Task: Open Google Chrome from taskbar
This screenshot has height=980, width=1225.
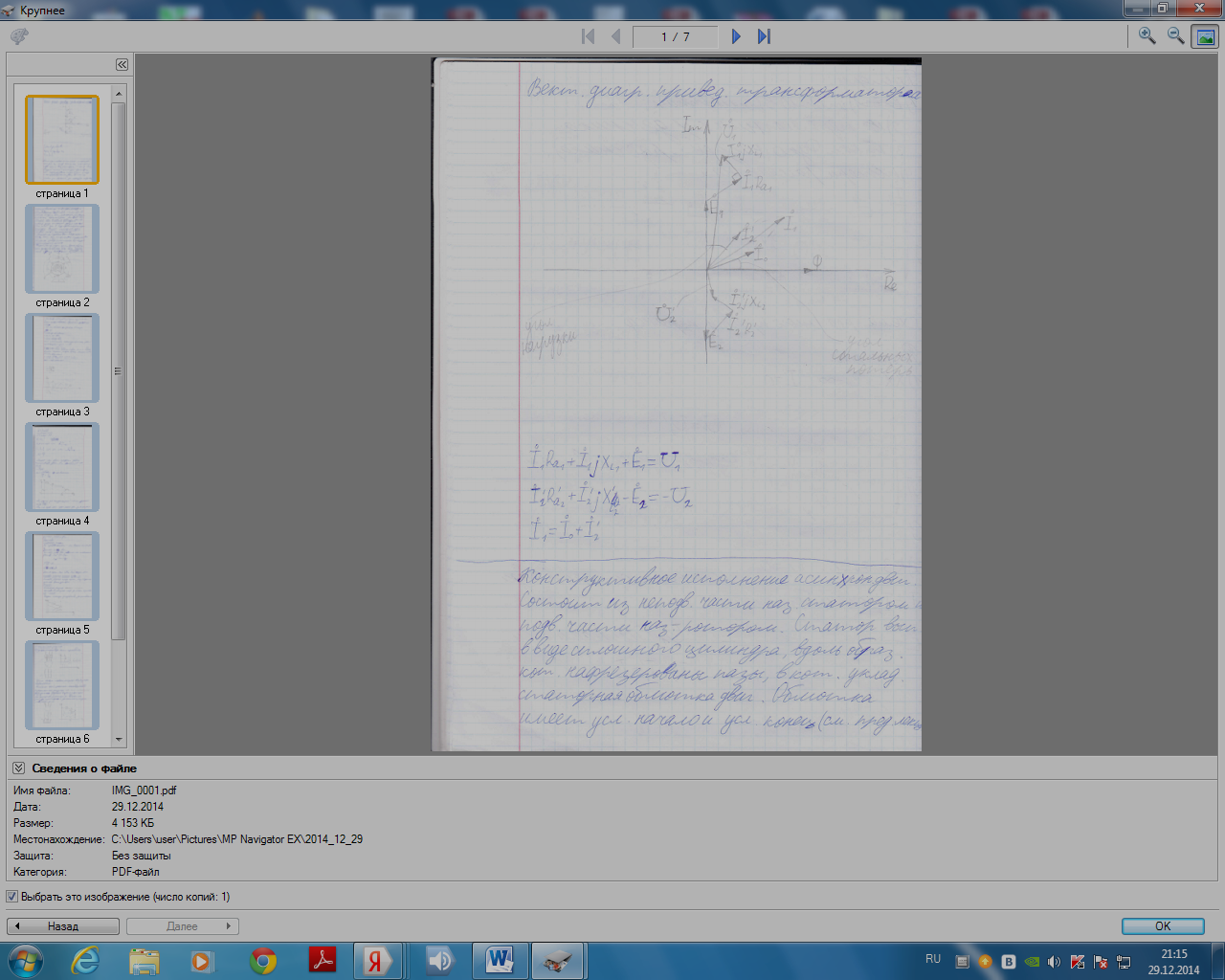Action: pyautogui.click(x=263, y=961)
